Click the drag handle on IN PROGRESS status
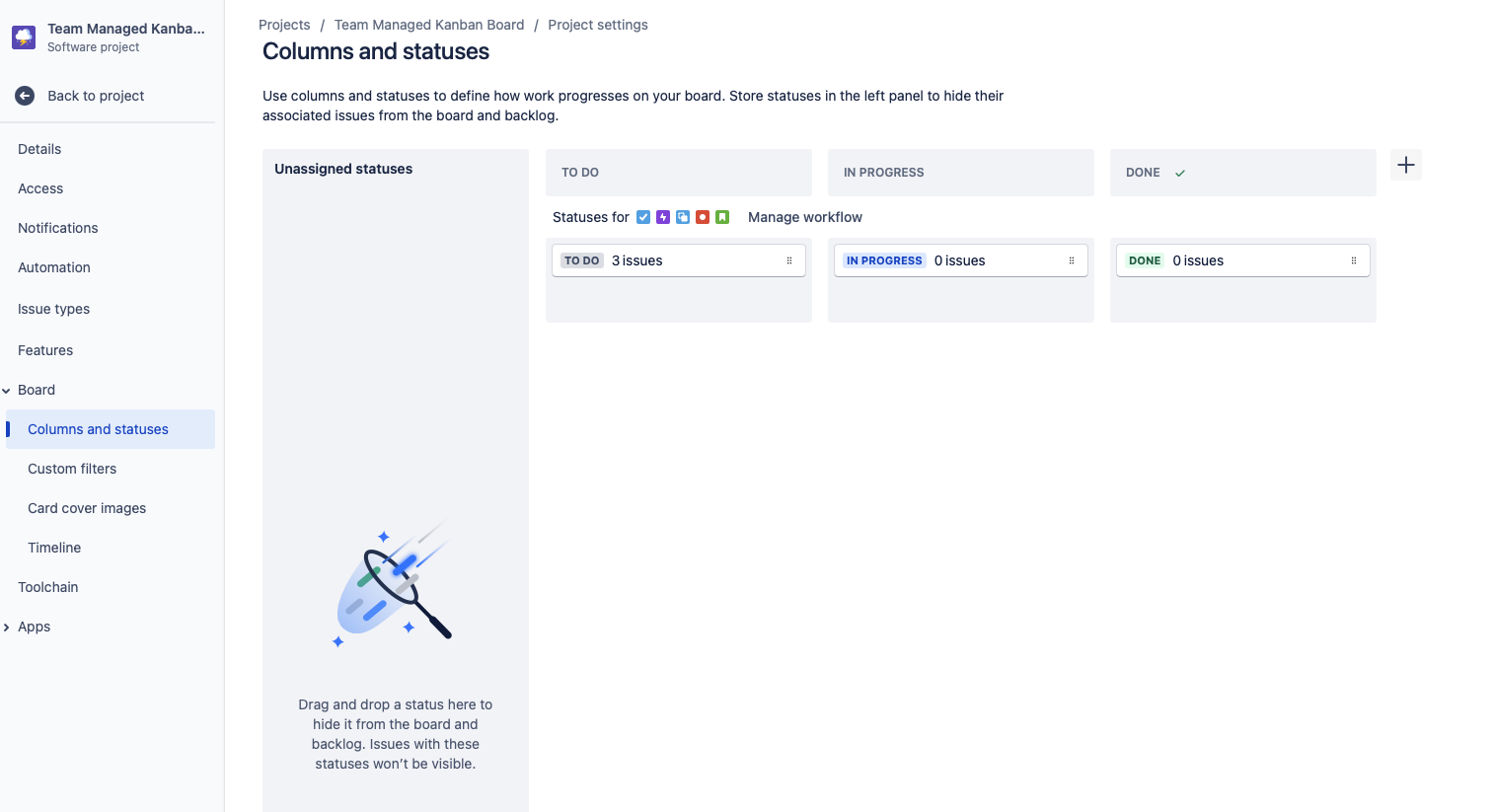The image size is (1494, 812). (1072, 260)
